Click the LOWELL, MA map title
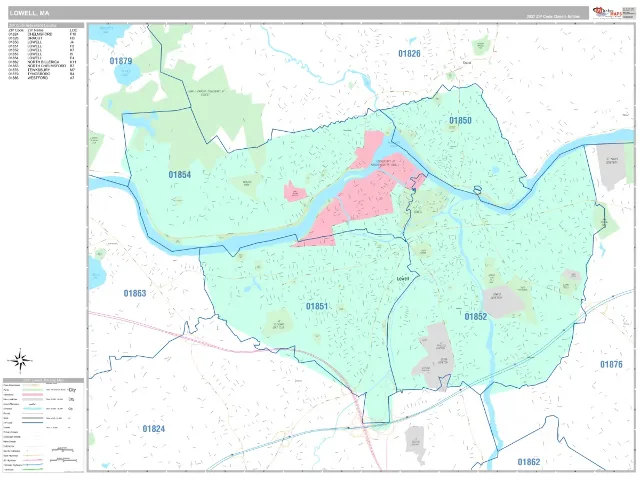640x480 pixels. coord(29,13)
